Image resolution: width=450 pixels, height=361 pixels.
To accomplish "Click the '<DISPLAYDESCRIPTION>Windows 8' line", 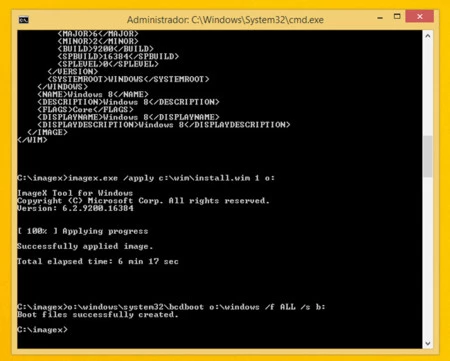I will click(164, 125).
